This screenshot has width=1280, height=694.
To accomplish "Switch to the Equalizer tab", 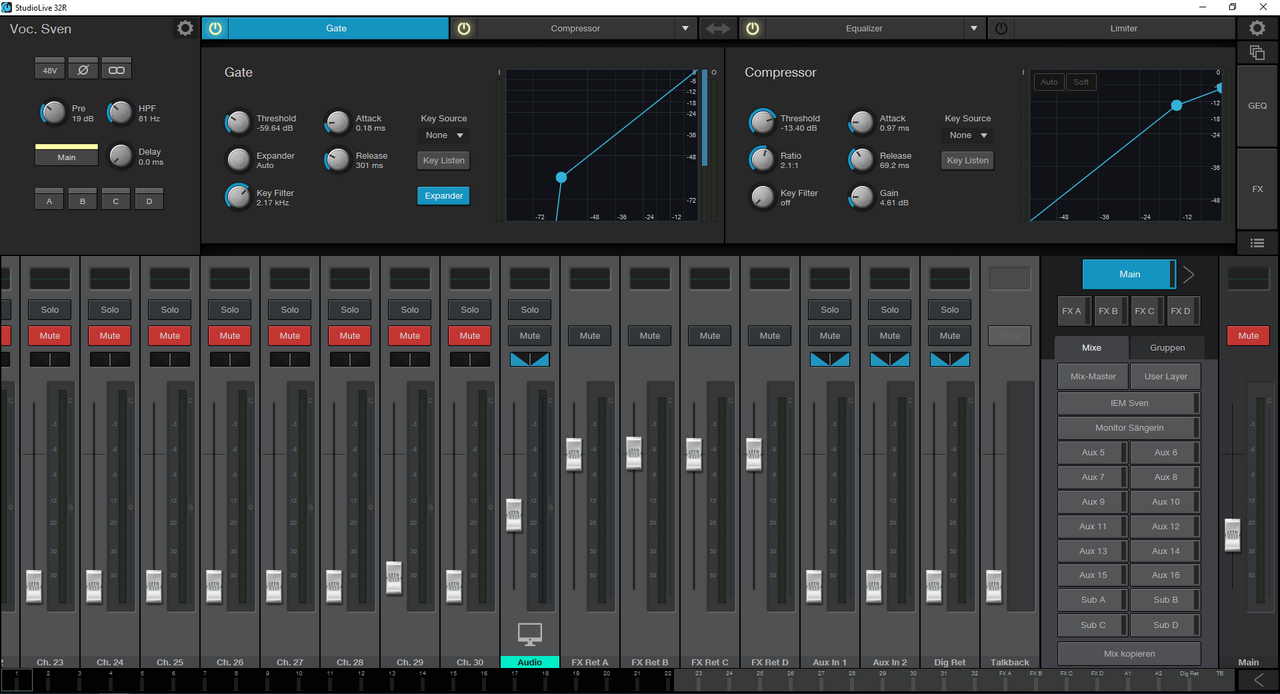I will click(864, 29).
